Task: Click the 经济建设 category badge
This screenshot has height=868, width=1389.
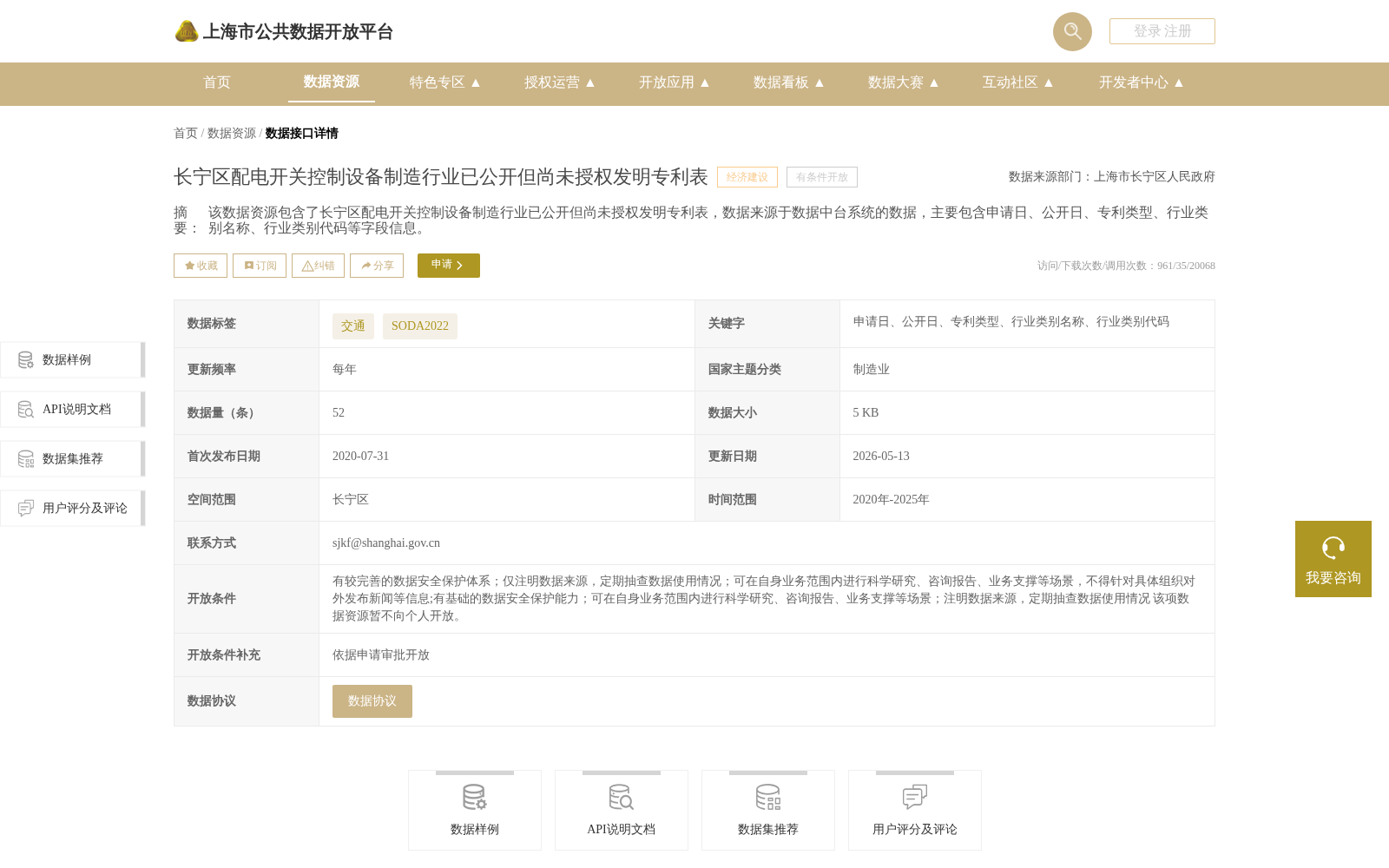Action: (747, 177)
